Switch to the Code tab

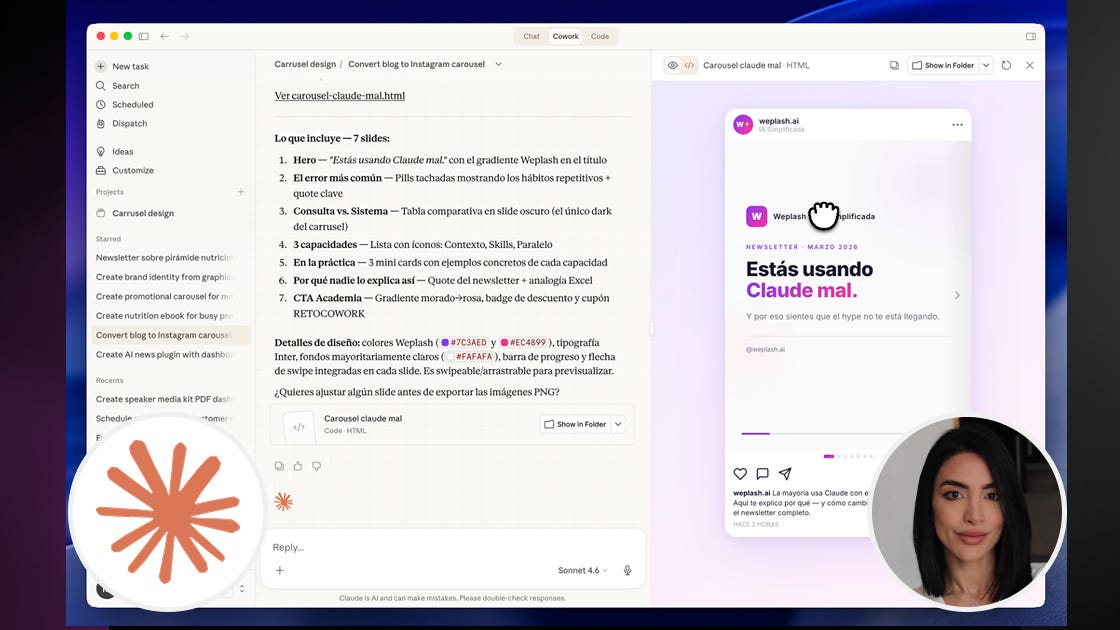[x=600, y=36]
